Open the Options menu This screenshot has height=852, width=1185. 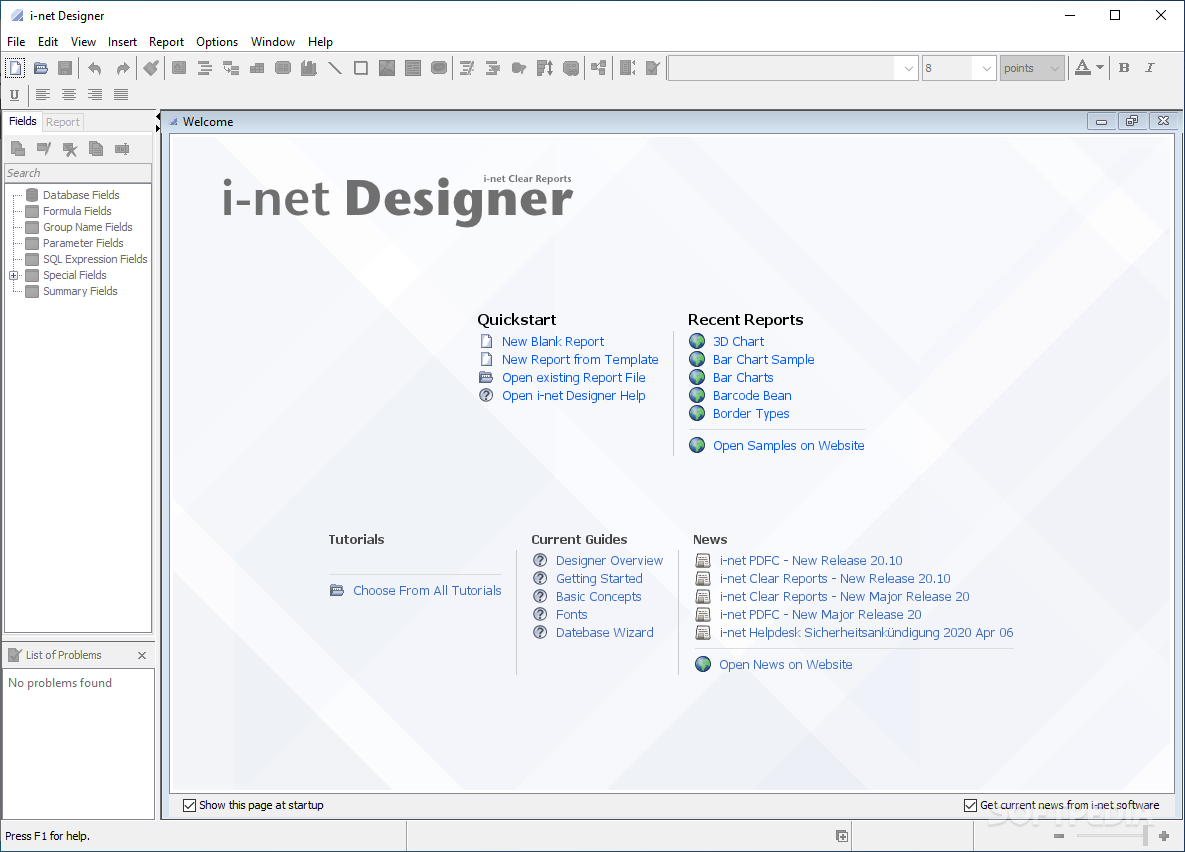click(x=217, y=42)
